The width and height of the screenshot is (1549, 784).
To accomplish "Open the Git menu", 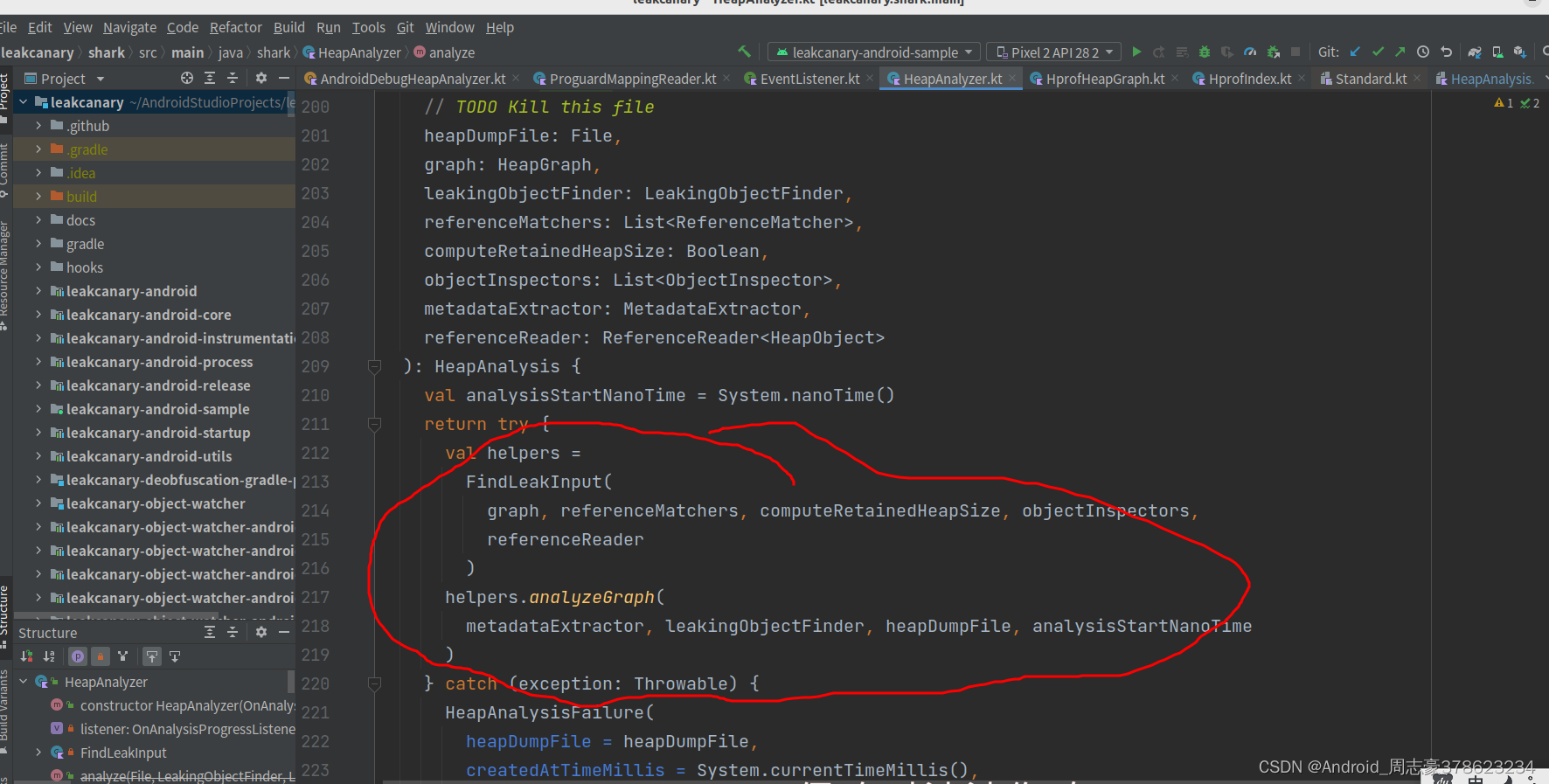I will pos(406,27).
